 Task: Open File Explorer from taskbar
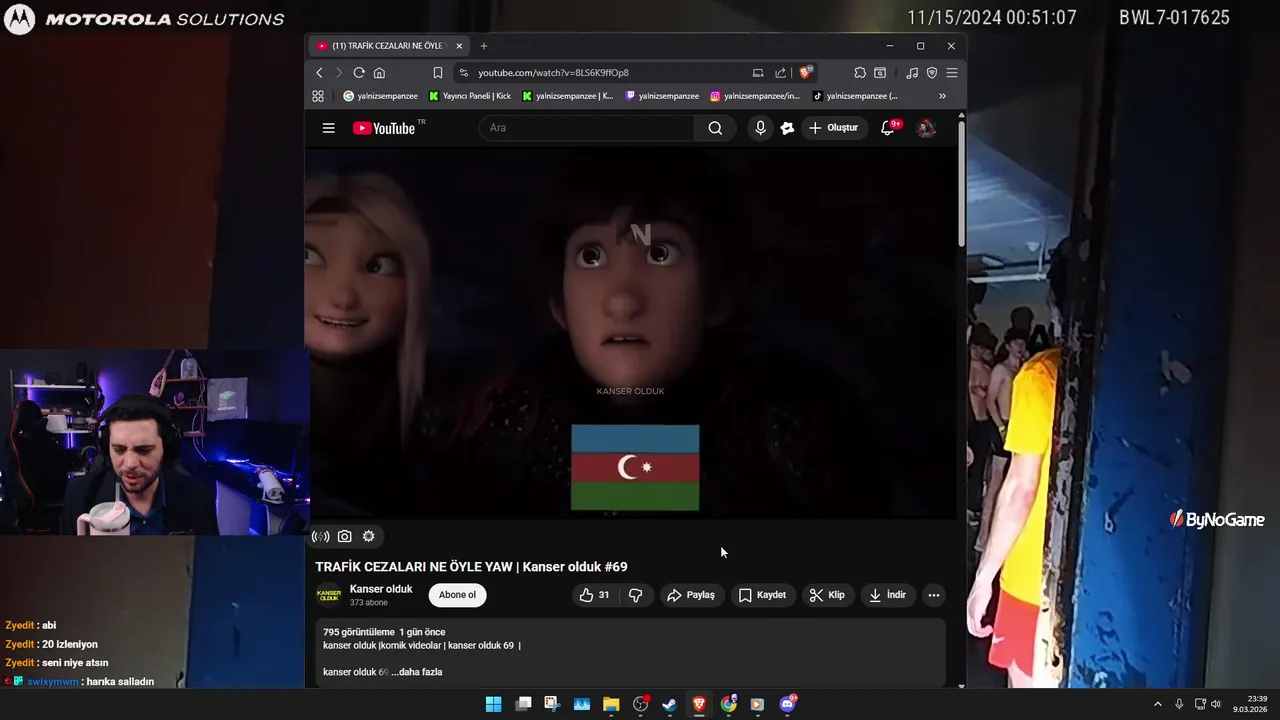(611, 704)
